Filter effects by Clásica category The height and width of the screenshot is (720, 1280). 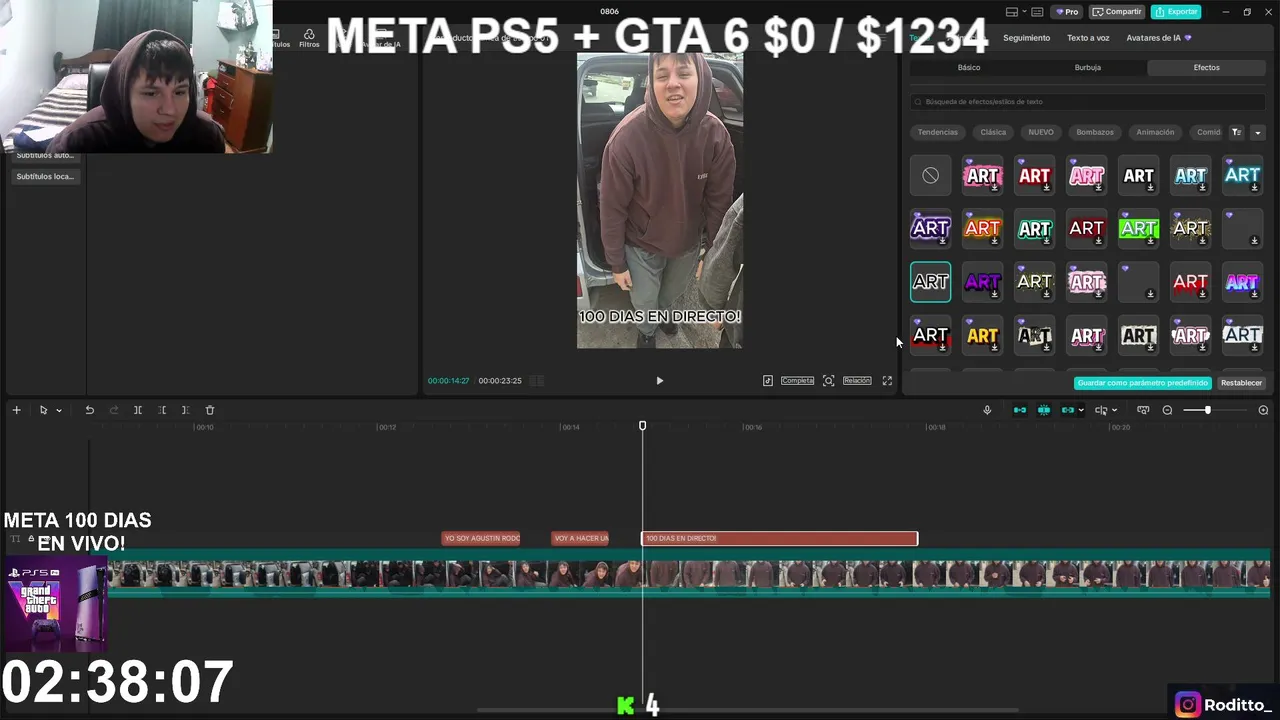click(993, 132)
